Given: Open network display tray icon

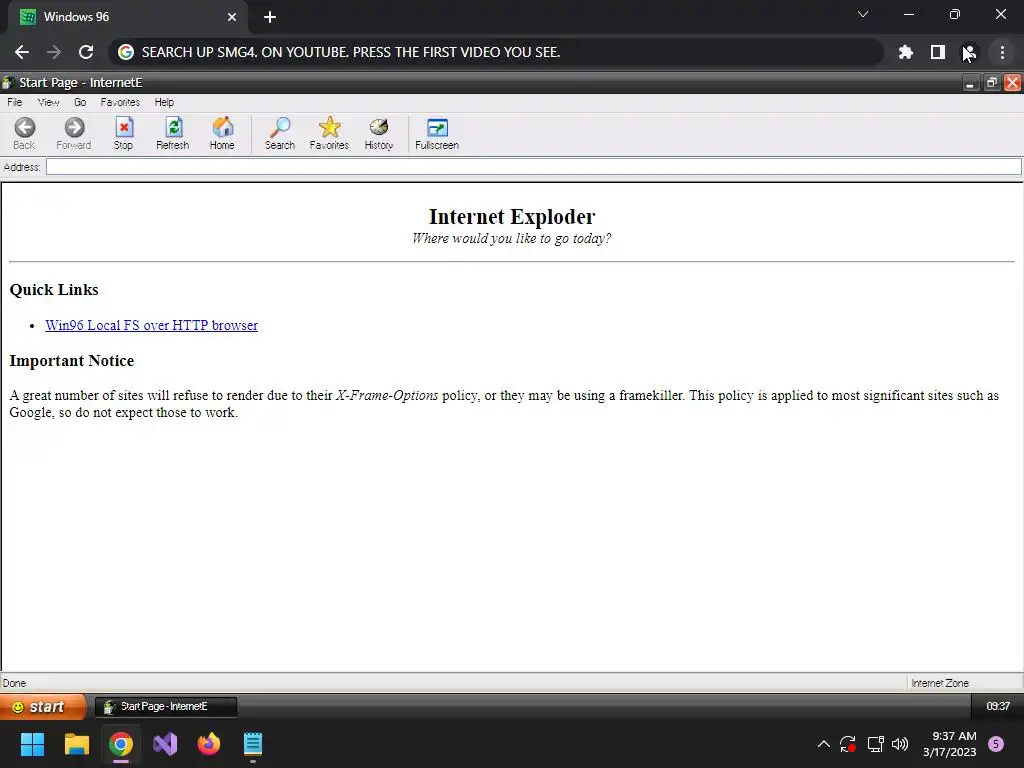Looking at the screenshot, I should tap(875, 744).
